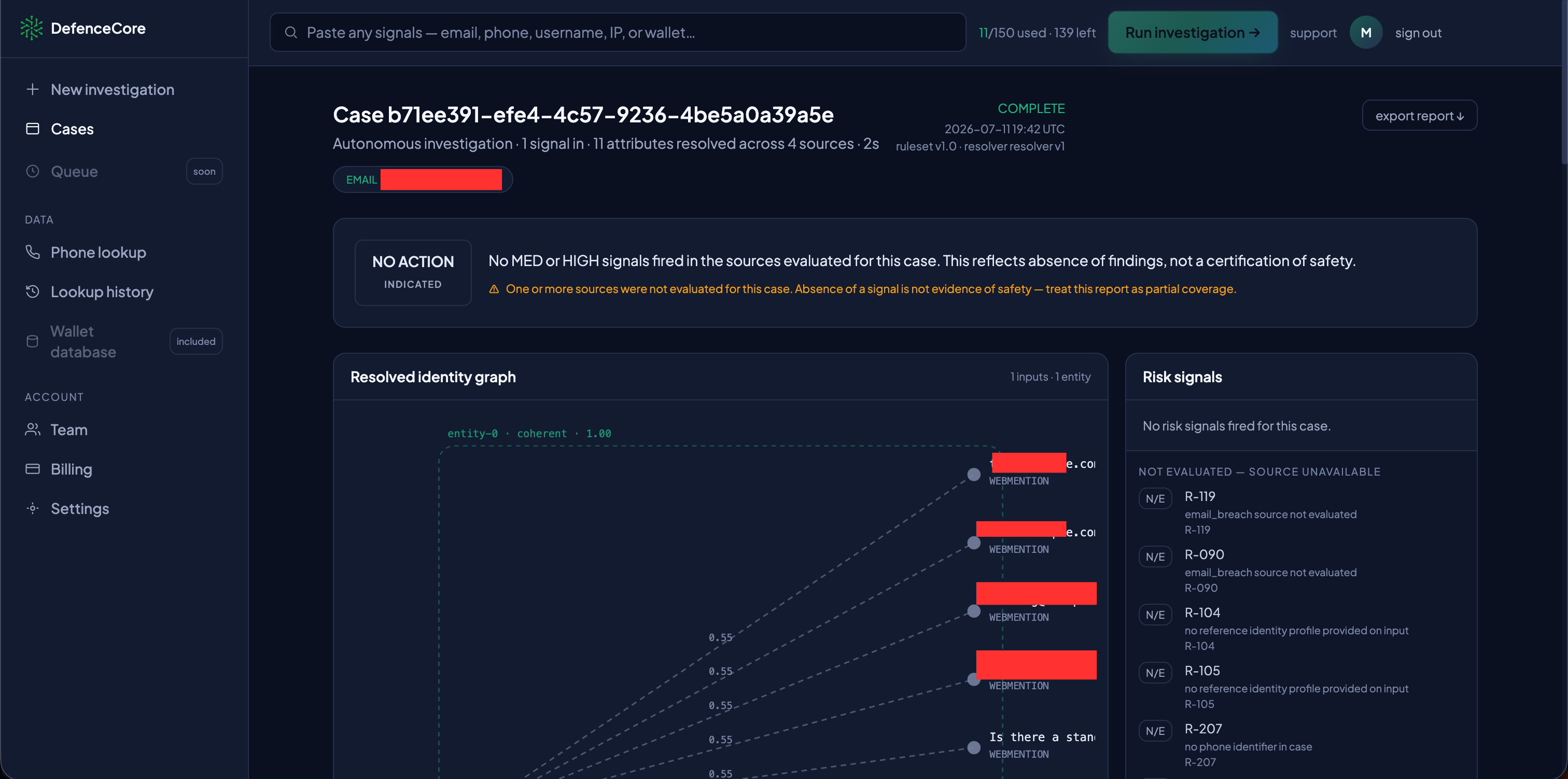Open the support link
The height and width of the screenshot is (779, 1568).
click(x=1313, y=33)
